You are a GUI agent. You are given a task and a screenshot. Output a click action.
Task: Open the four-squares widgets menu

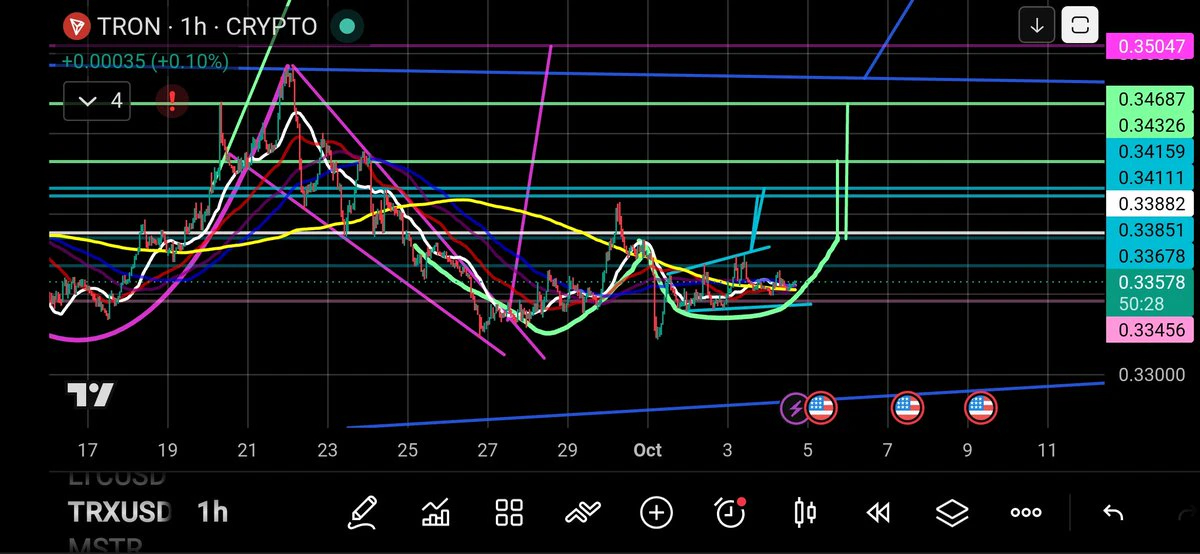tap(510, 513)
